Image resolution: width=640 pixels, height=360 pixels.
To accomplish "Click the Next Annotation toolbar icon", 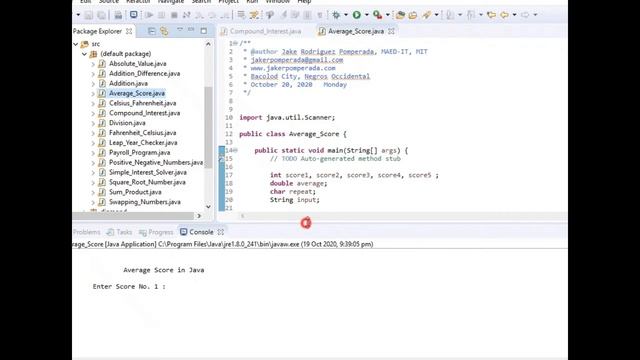I will [x=450, y=15].
